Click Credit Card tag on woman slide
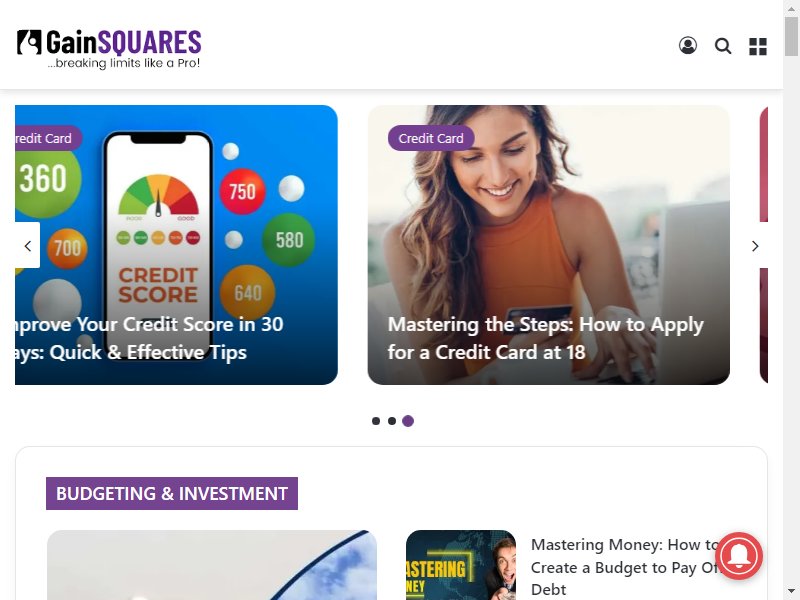The height and width of the screenshot is (600, 800). click(x=431, y=138)
